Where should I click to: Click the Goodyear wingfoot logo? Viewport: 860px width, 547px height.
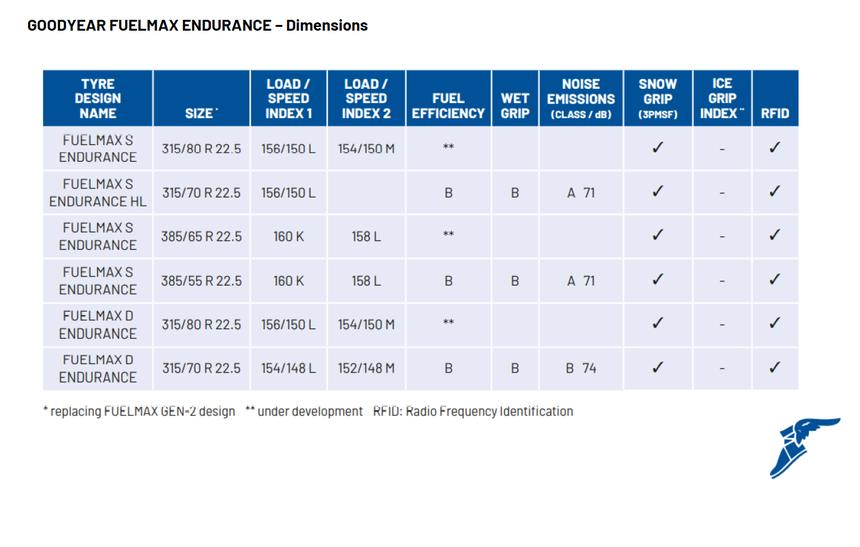[x=805, y=448]
